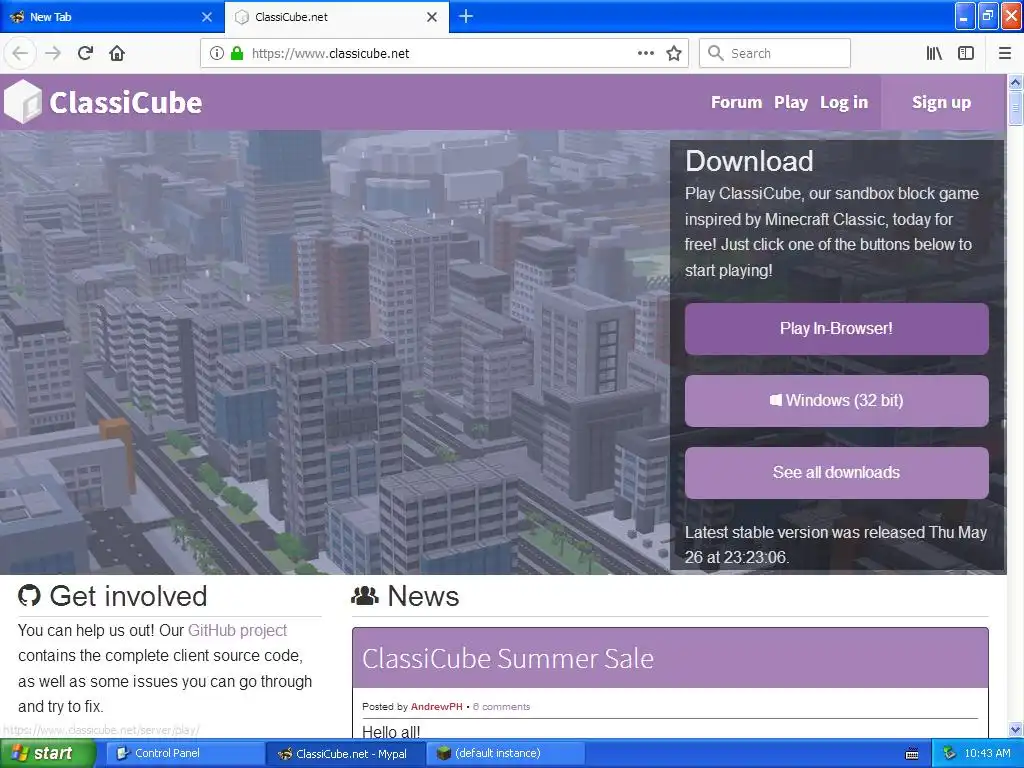This screenshot has height=768, width=1024.
Task: Click the GitHub octocat icon
Action: point(29,596)
